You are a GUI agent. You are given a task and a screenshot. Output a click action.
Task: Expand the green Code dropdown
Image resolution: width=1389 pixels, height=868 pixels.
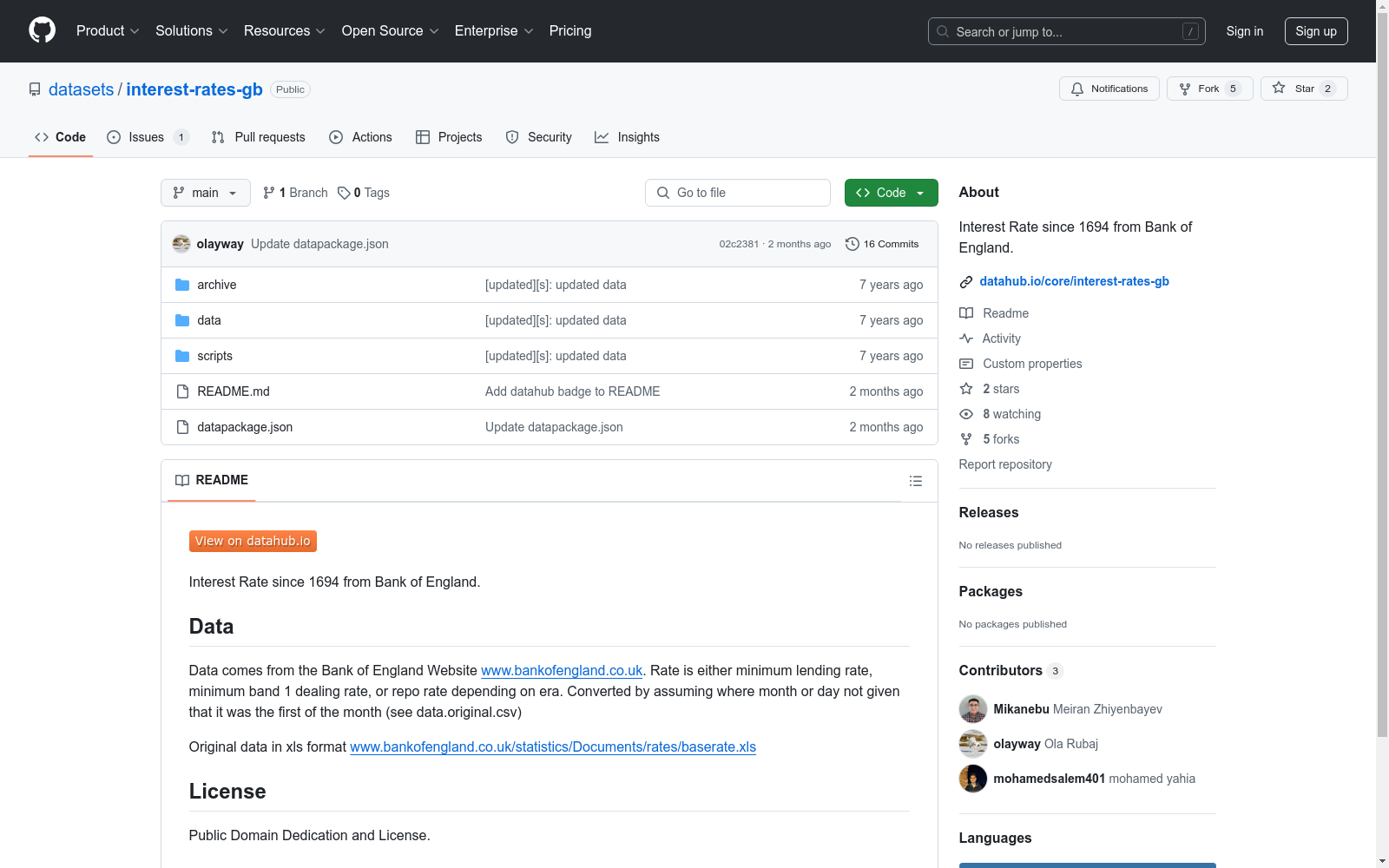coord(891,193)
